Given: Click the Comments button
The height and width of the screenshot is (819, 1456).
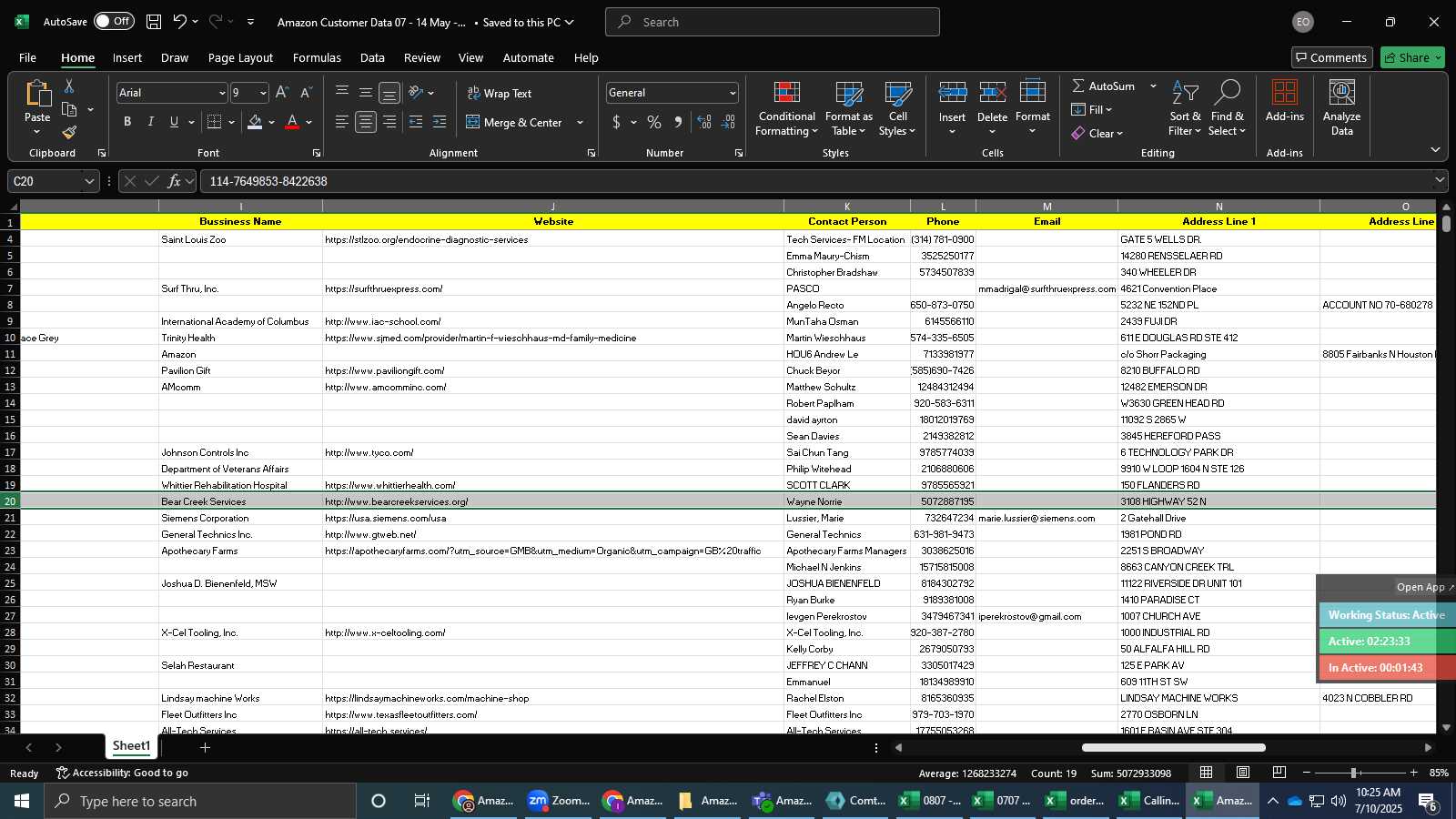Looking at the screenshot, I should pos(1331,57).
